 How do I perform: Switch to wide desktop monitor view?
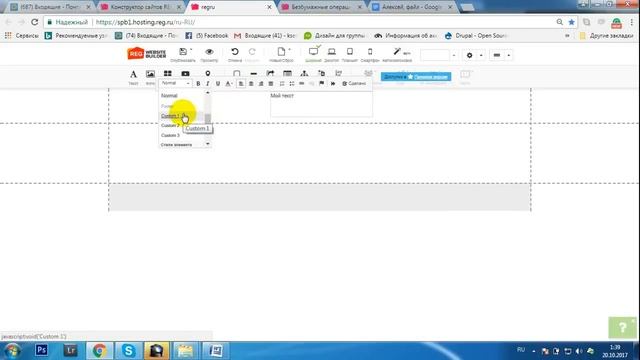coord(313,51)
